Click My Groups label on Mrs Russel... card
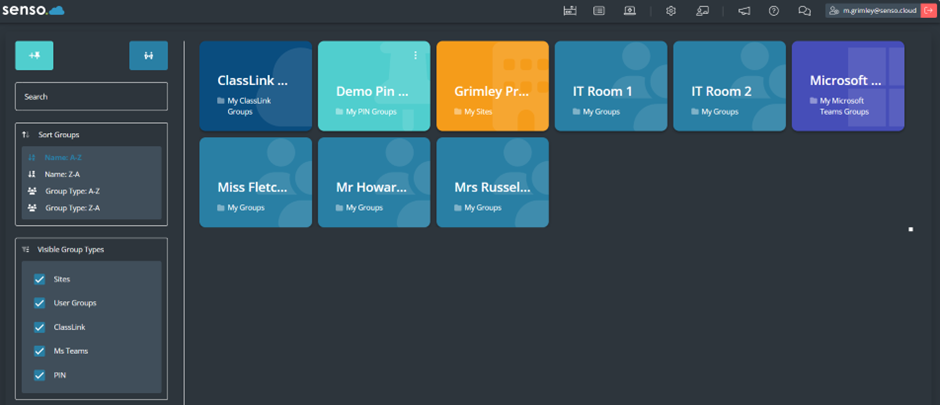The height and width of the screenshot is (405, 940). click(483, 208)
